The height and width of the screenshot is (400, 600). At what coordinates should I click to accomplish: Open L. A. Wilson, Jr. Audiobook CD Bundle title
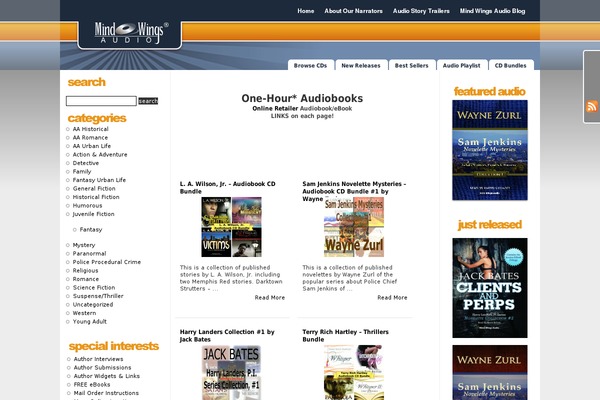[227, 188]
